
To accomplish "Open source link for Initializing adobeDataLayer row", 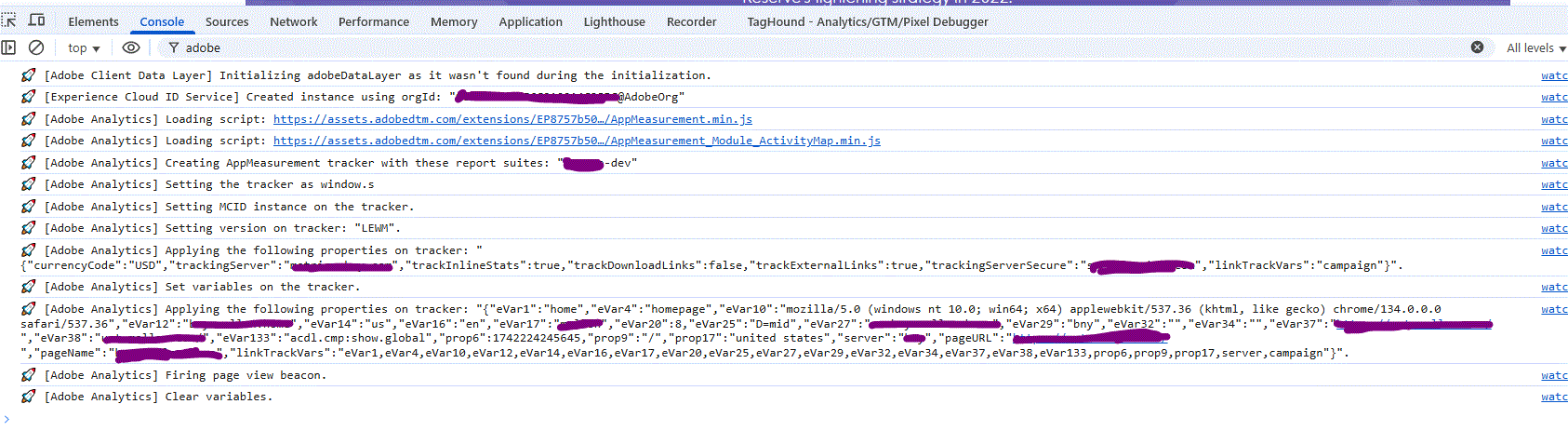I will [1554, 75].
